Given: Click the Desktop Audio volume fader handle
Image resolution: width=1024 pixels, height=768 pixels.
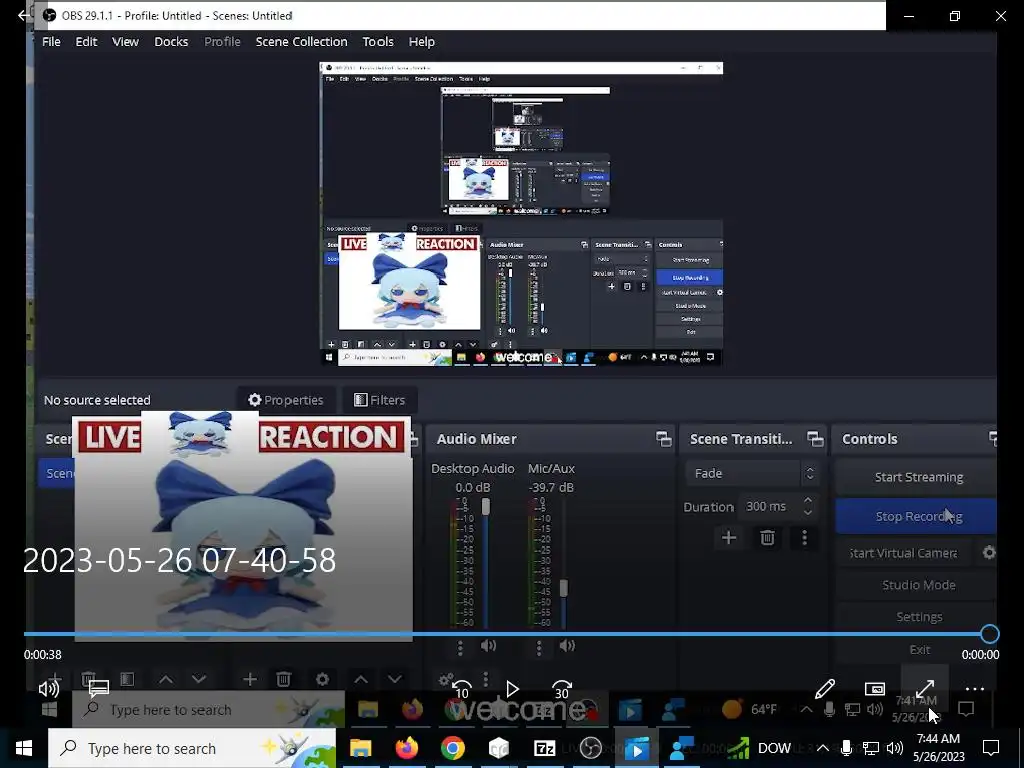Looking at the screenshot, I should point(485,507).
